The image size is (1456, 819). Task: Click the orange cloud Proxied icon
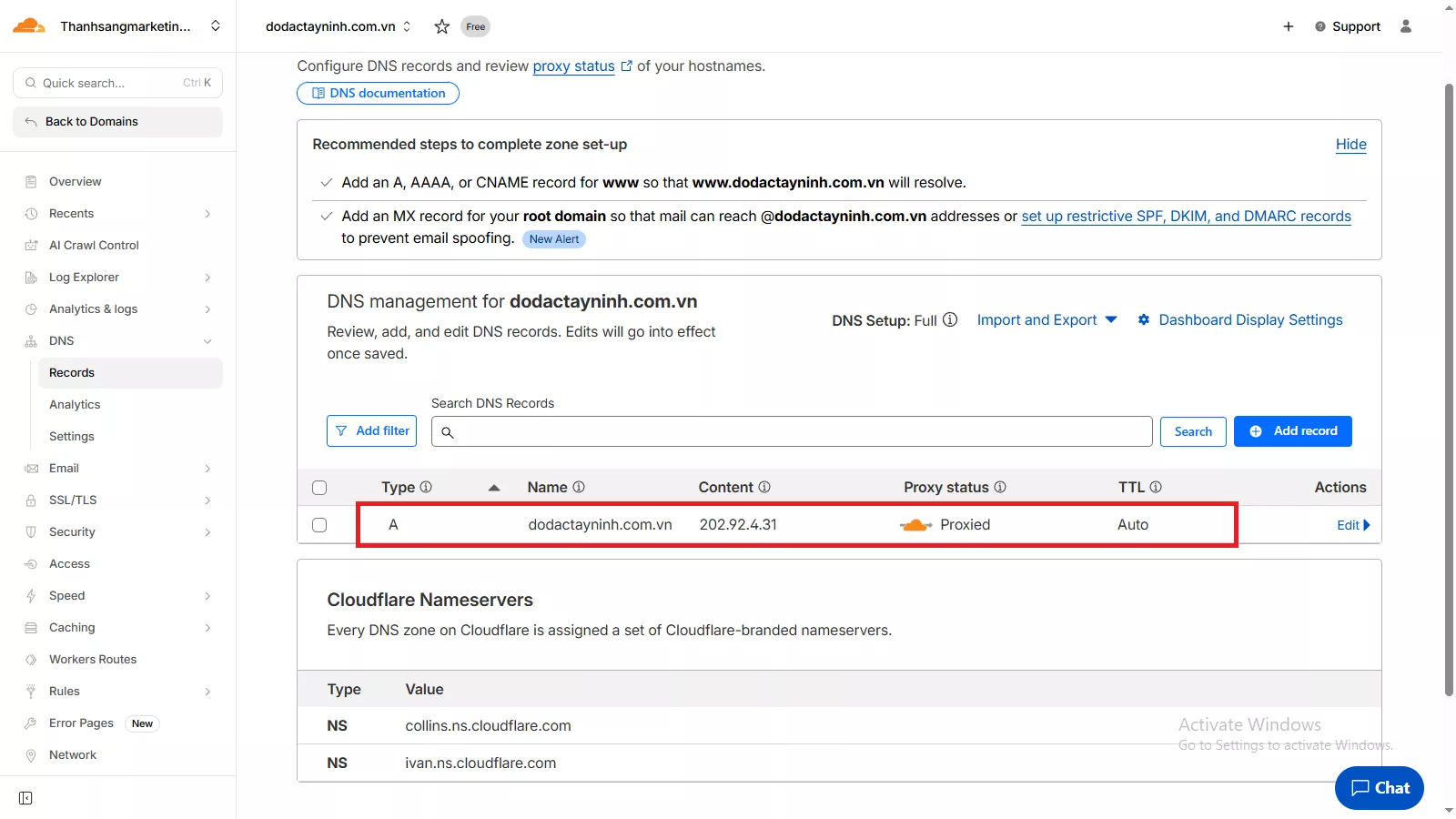click(915, 525)
